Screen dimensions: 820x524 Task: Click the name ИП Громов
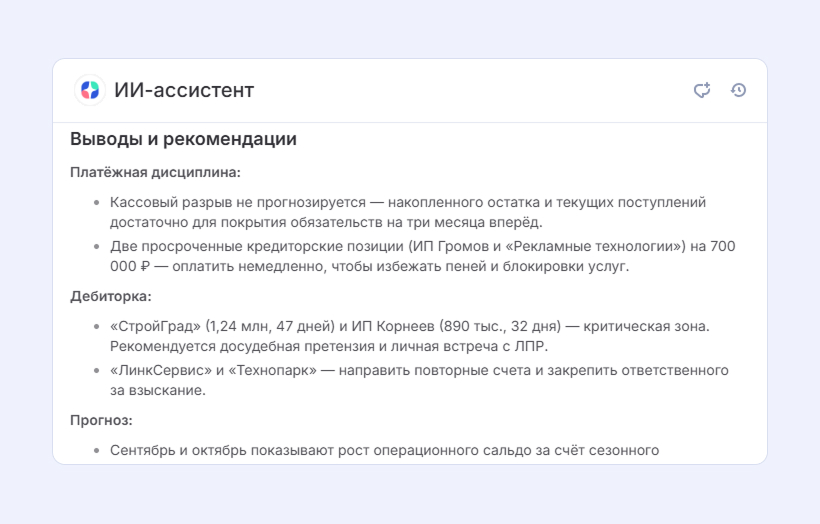tap(451, 246)
